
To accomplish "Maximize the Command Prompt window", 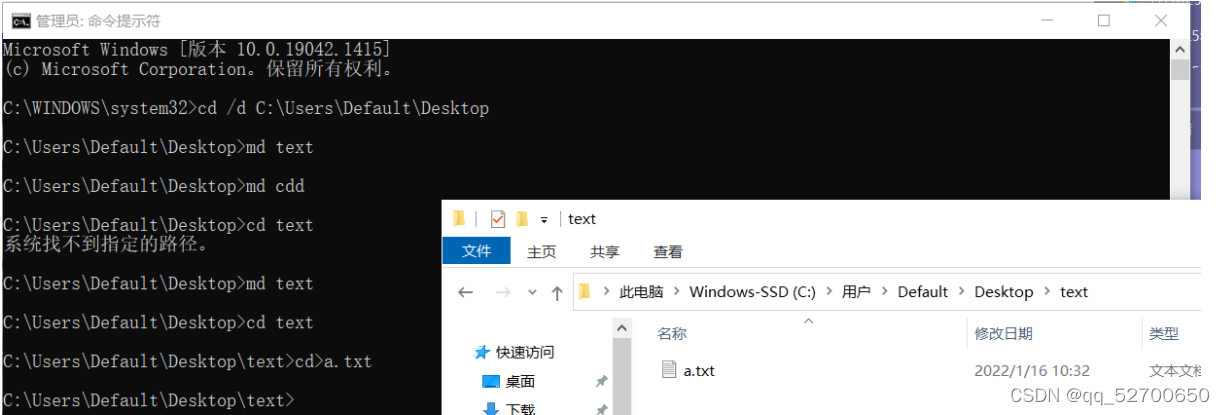I will 1104,20.
